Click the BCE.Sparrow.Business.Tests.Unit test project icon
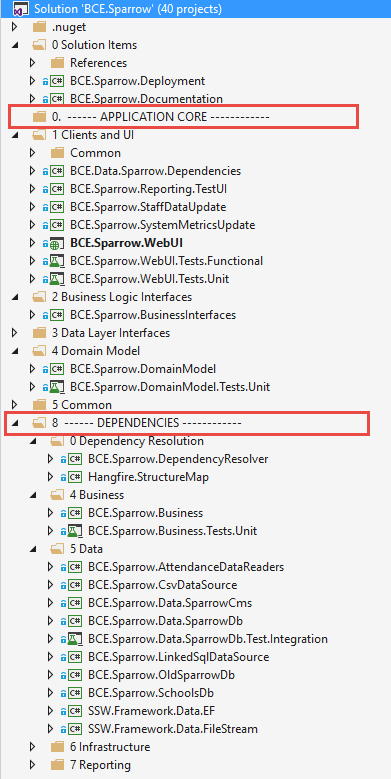This screenshot has width=391, height=779. click(75, 531)
